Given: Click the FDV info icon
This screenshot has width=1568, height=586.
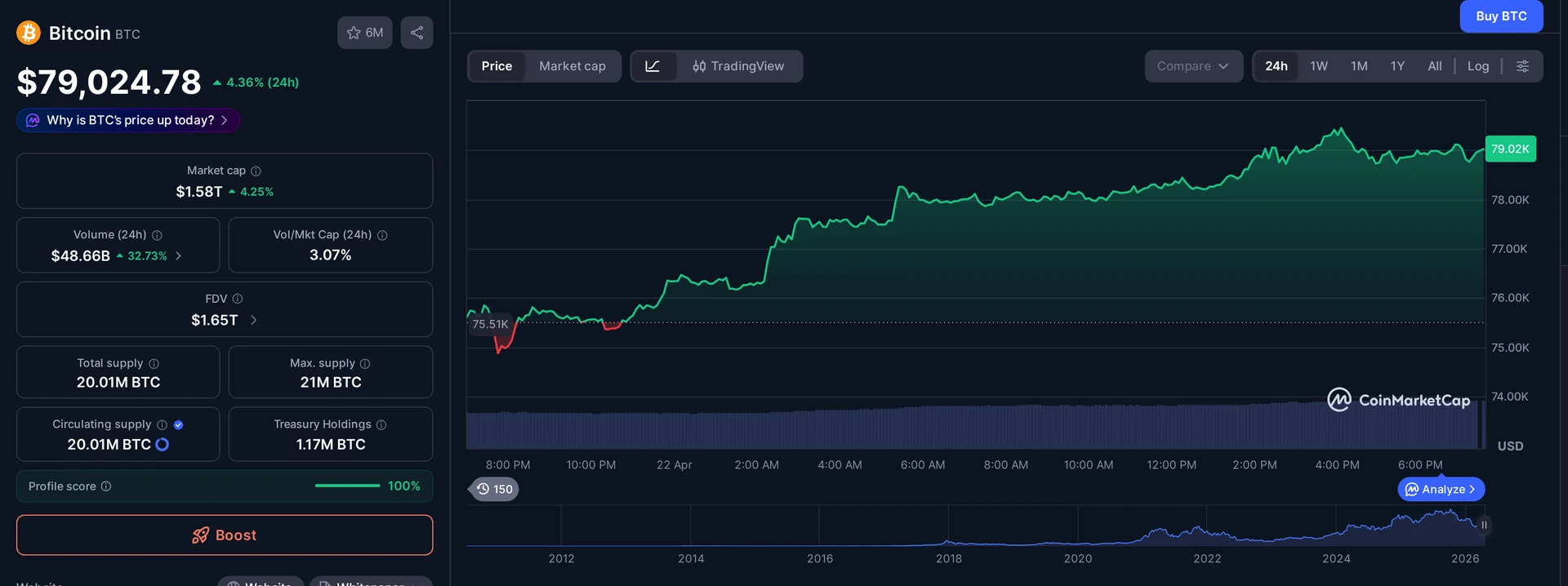Looking at the screenshot, I should 238,299.
